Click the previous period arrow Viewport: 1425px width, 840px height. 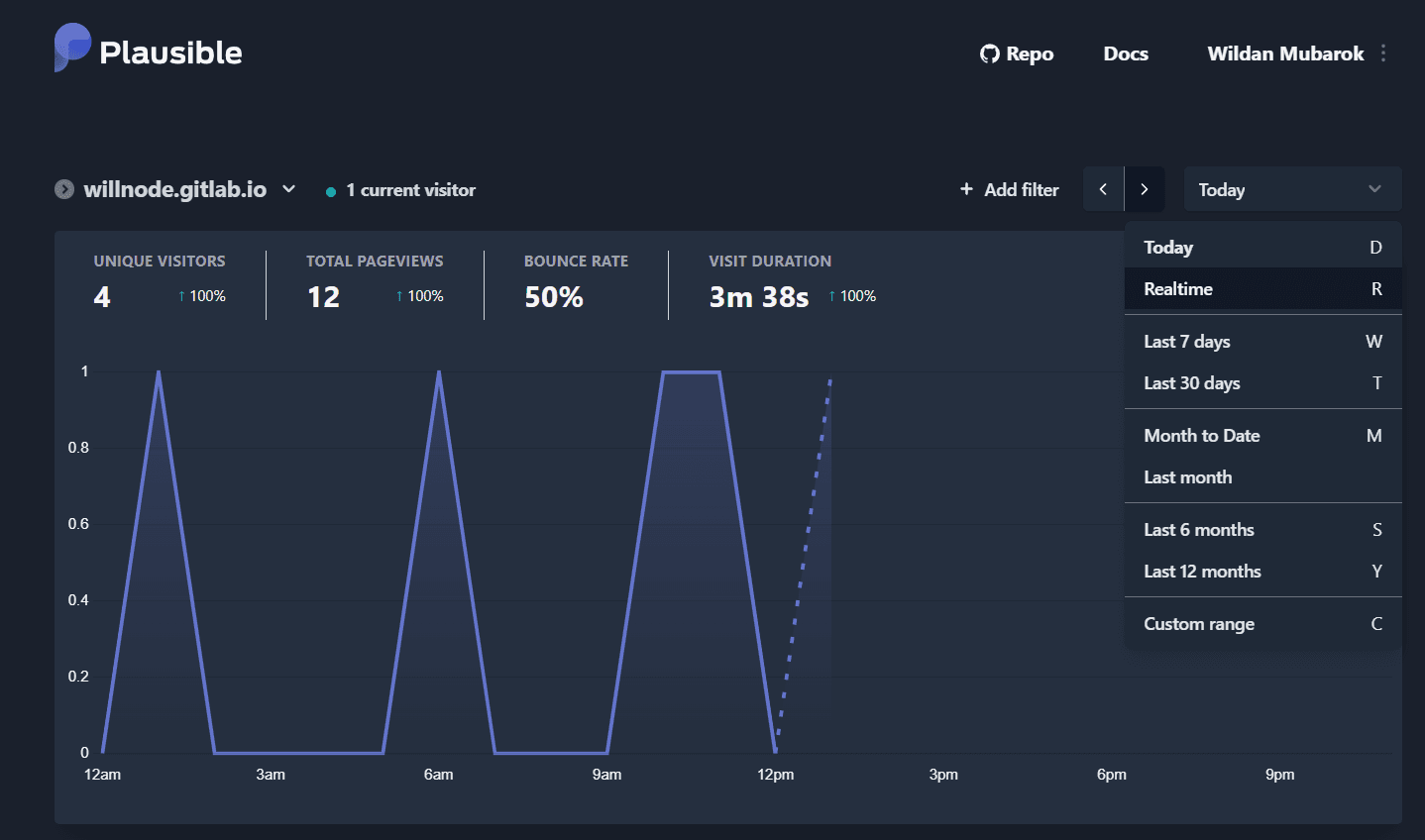coord(1103,188)
